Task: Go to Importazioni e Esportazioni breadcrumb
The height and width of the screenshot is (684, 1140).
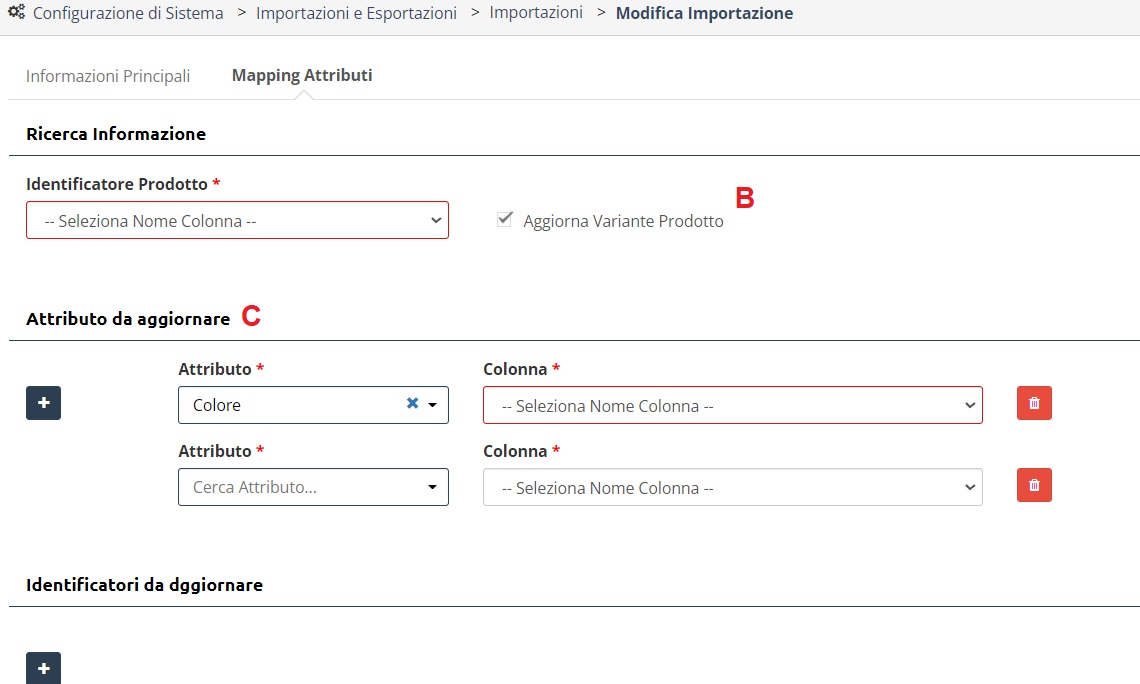Action: 356,13
